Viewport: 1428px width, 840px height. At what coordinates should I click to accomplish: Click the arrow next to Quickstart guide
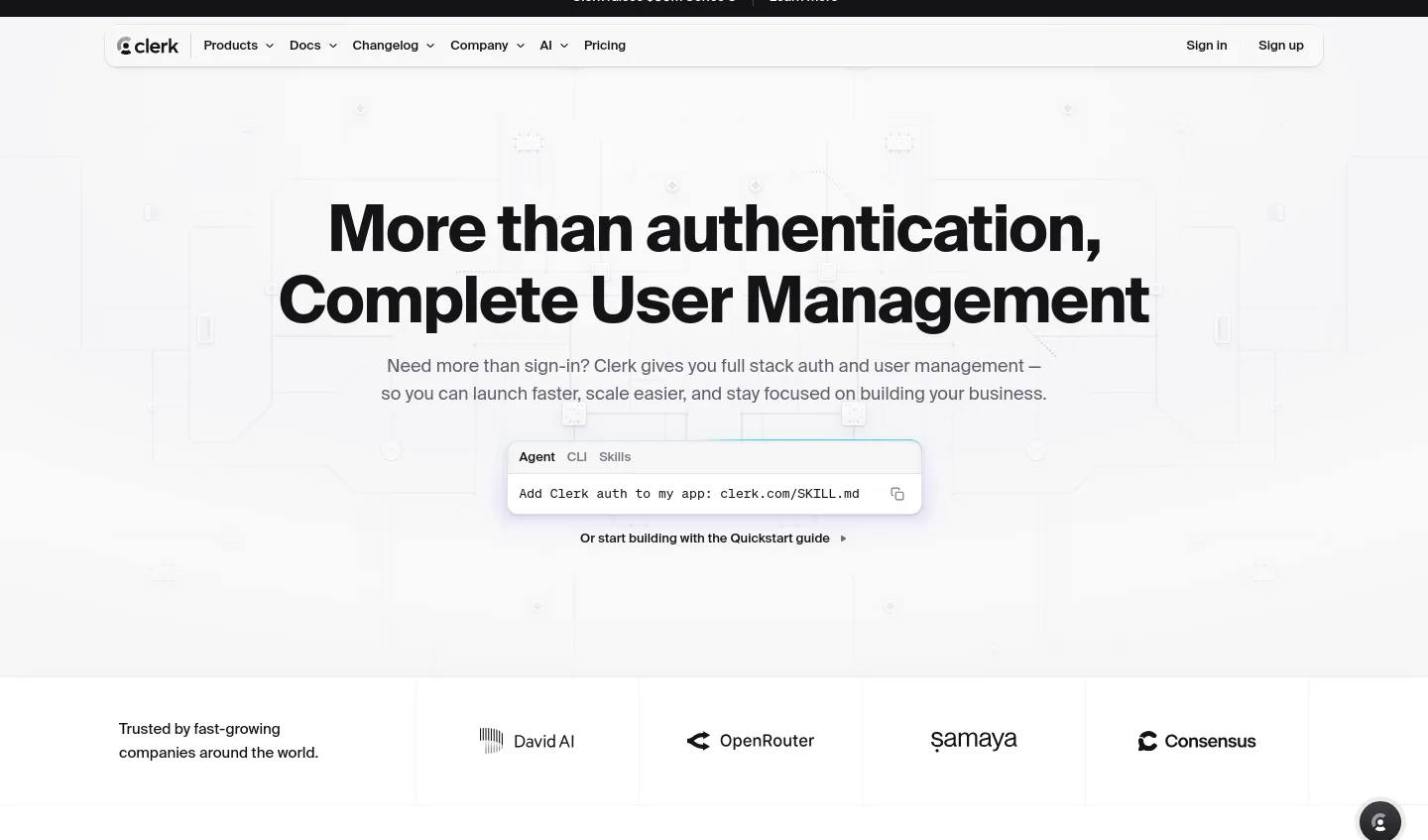[x=843, y=539]
